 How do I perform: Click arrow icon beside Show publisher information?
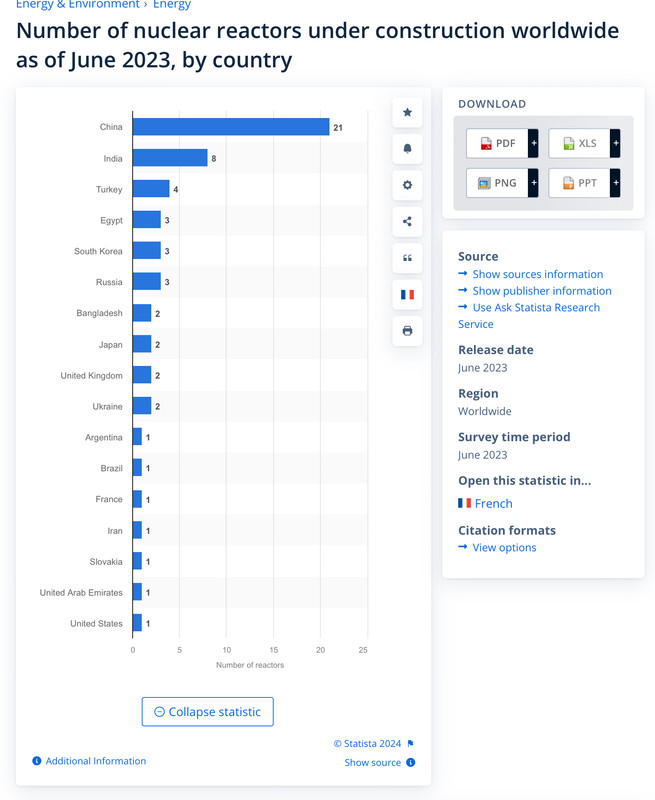[463, 290]
